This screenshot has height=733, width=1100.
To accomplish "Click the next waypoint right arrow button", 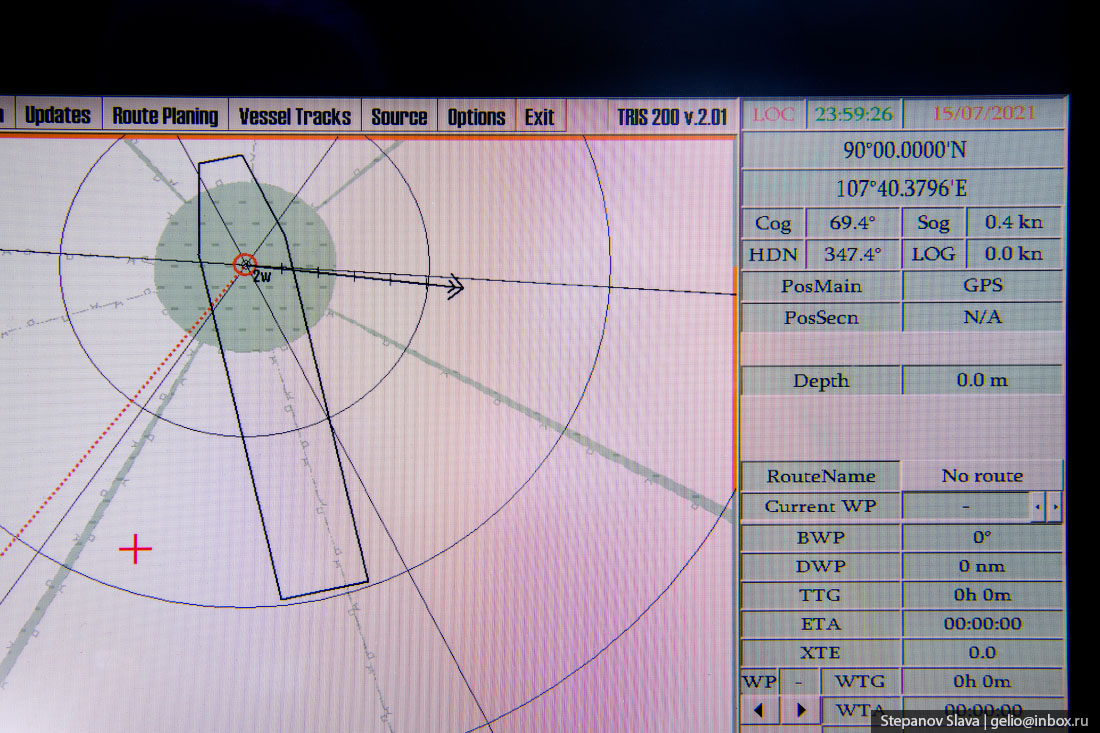I will (800, 711).
